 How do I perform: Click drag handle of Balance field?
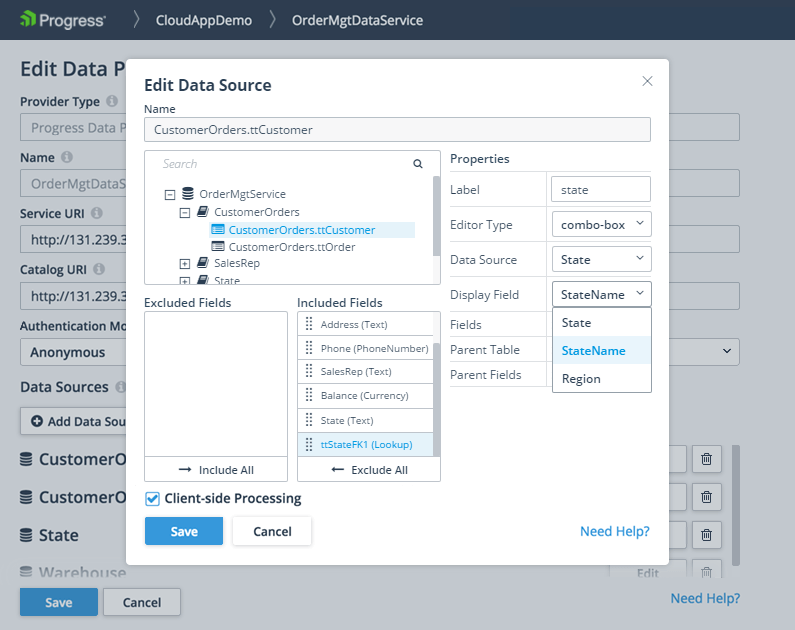pyautogui.click(x=309, y=395)
